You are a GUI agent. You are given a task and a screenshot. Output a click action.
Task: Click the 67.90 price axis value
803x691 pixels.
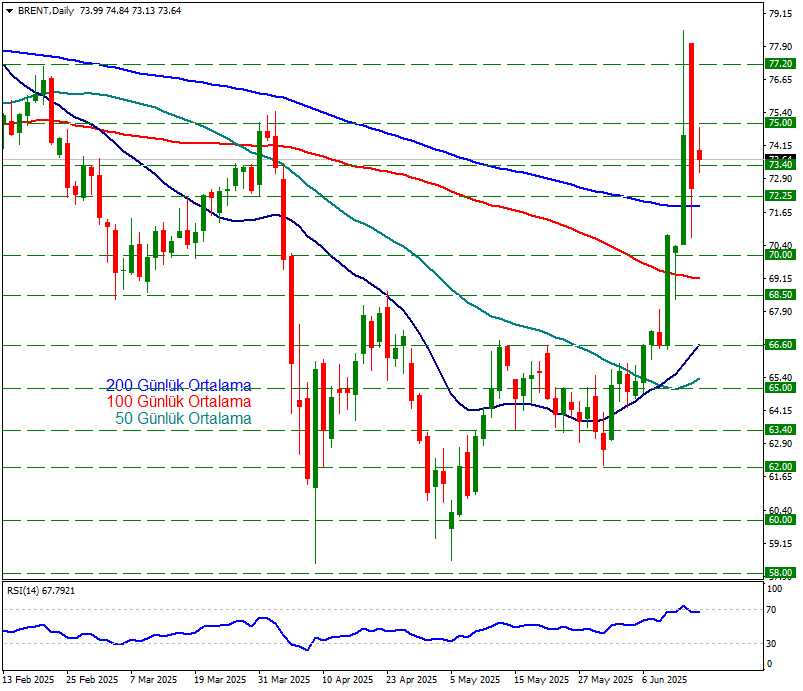click(780, 311)
